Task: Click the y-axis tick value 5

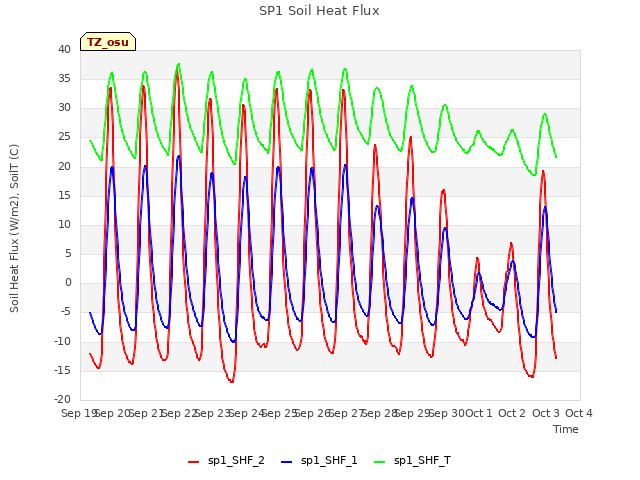Action: click(x=68, y=253)
